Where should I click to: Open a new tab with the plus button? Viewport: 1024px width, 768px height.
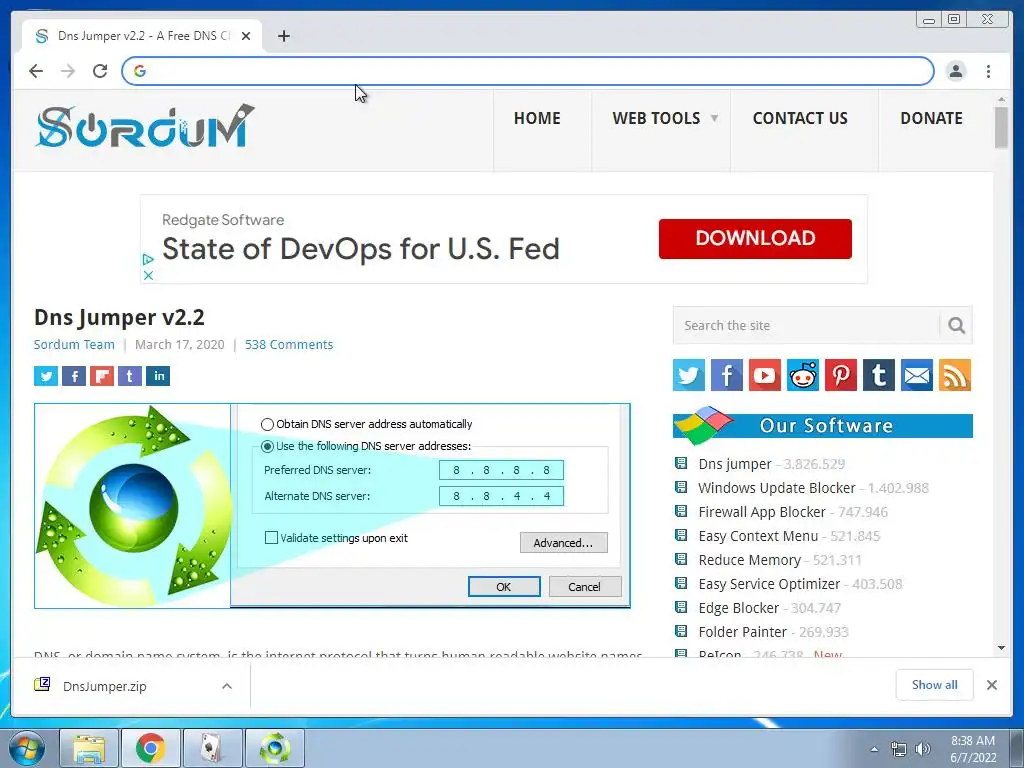coord(283,36)
